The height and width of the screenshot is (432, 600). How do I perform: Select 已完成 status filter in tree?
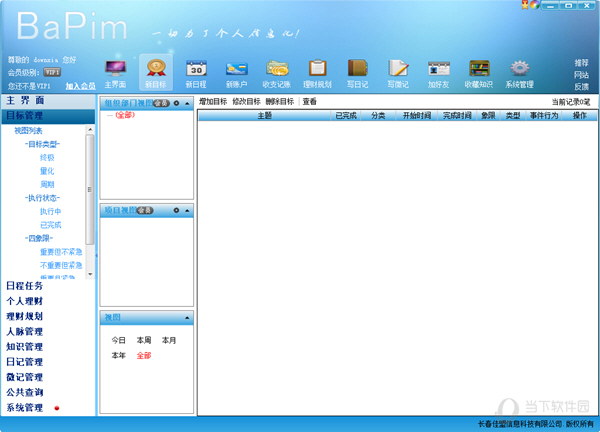tap(51, 225)
